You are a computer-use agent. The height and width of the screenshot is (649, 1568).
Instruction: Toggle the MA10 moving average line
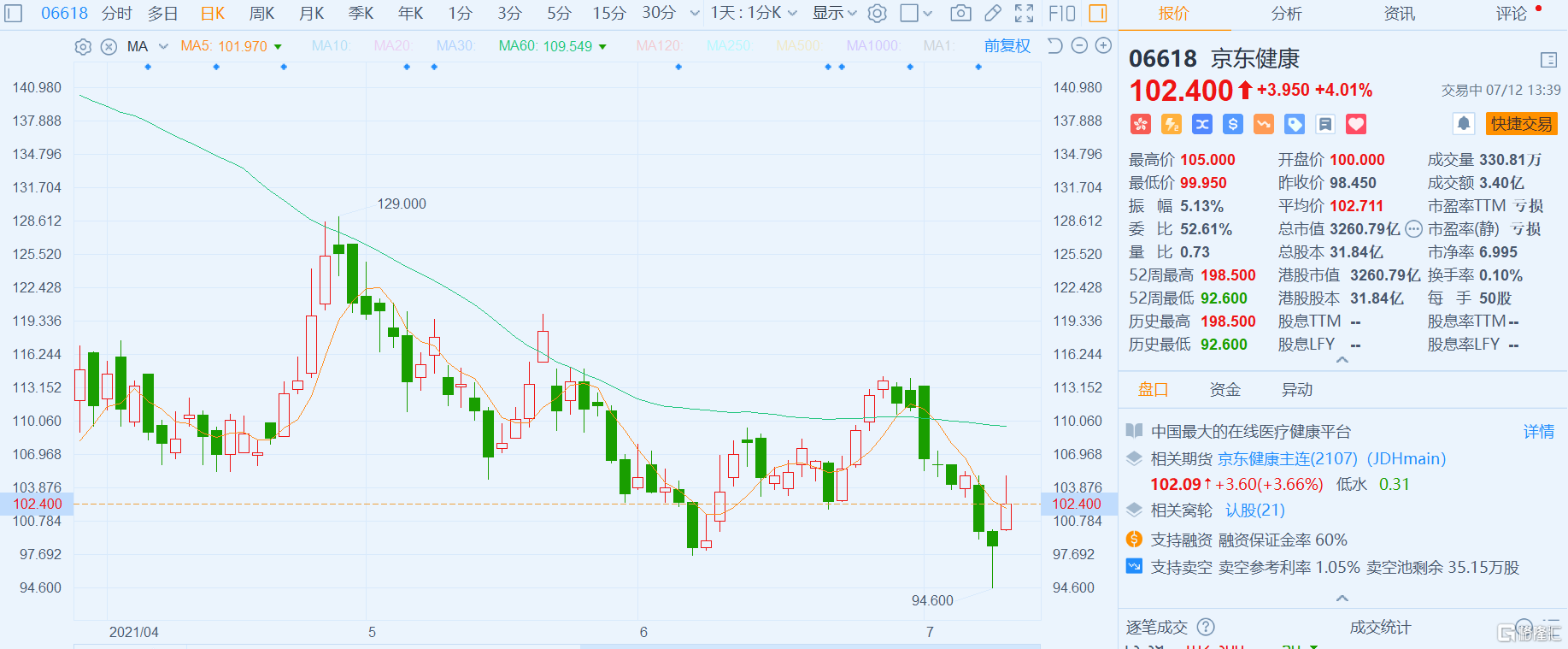331,46
